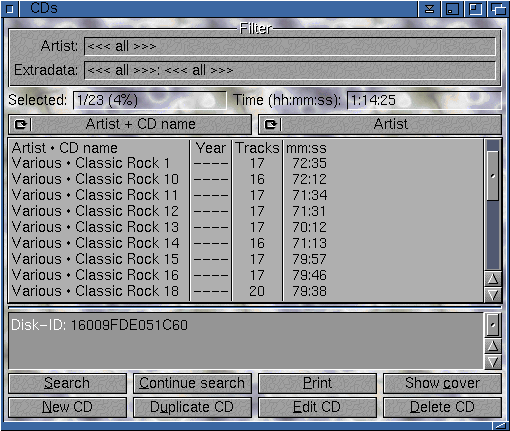510x431 pixels.
Task: Click Continue search button
Action: click(x=192, y=383)
